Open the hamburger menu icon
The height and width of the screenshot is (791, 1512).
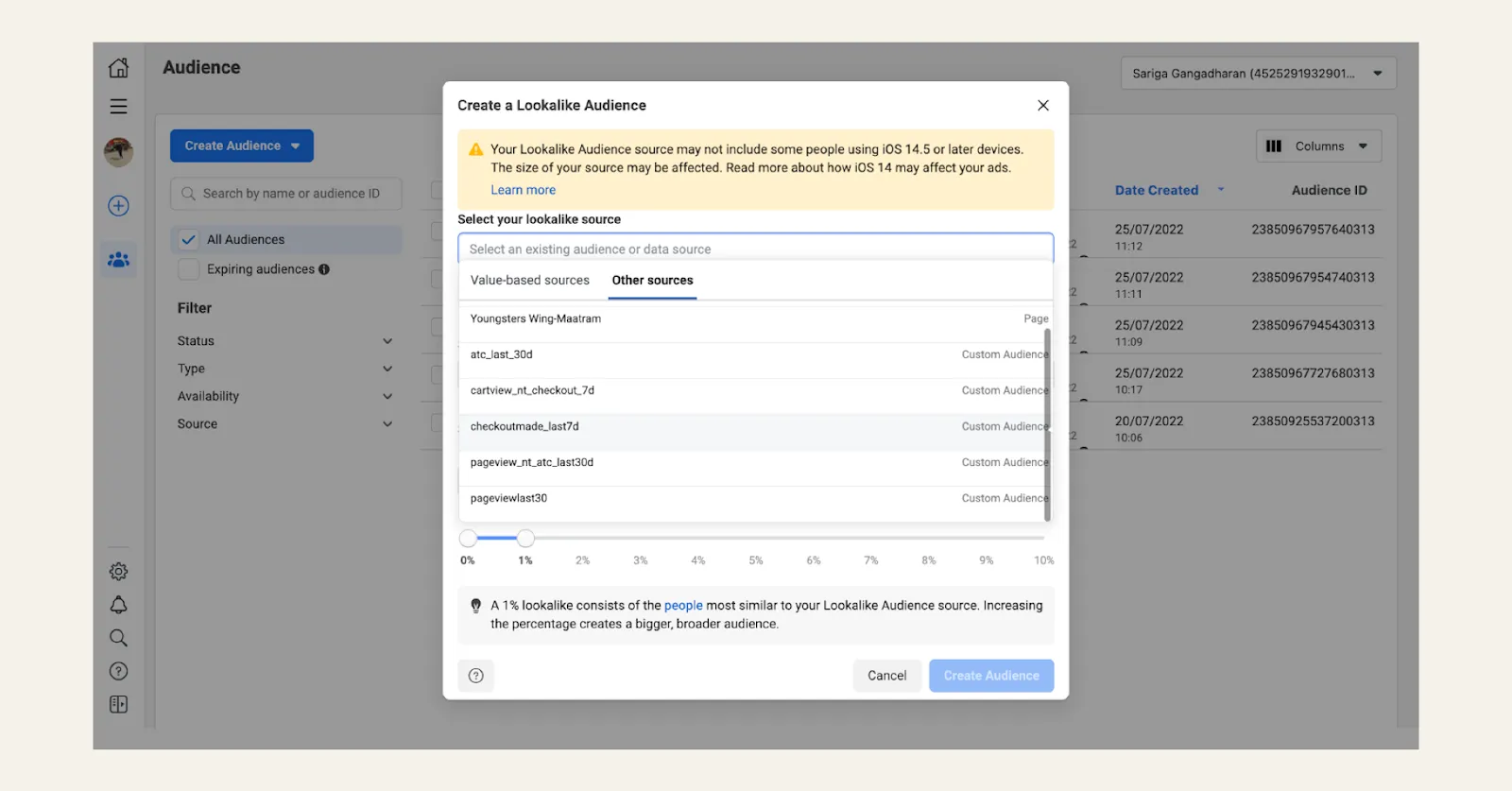[x=118, y=107]
